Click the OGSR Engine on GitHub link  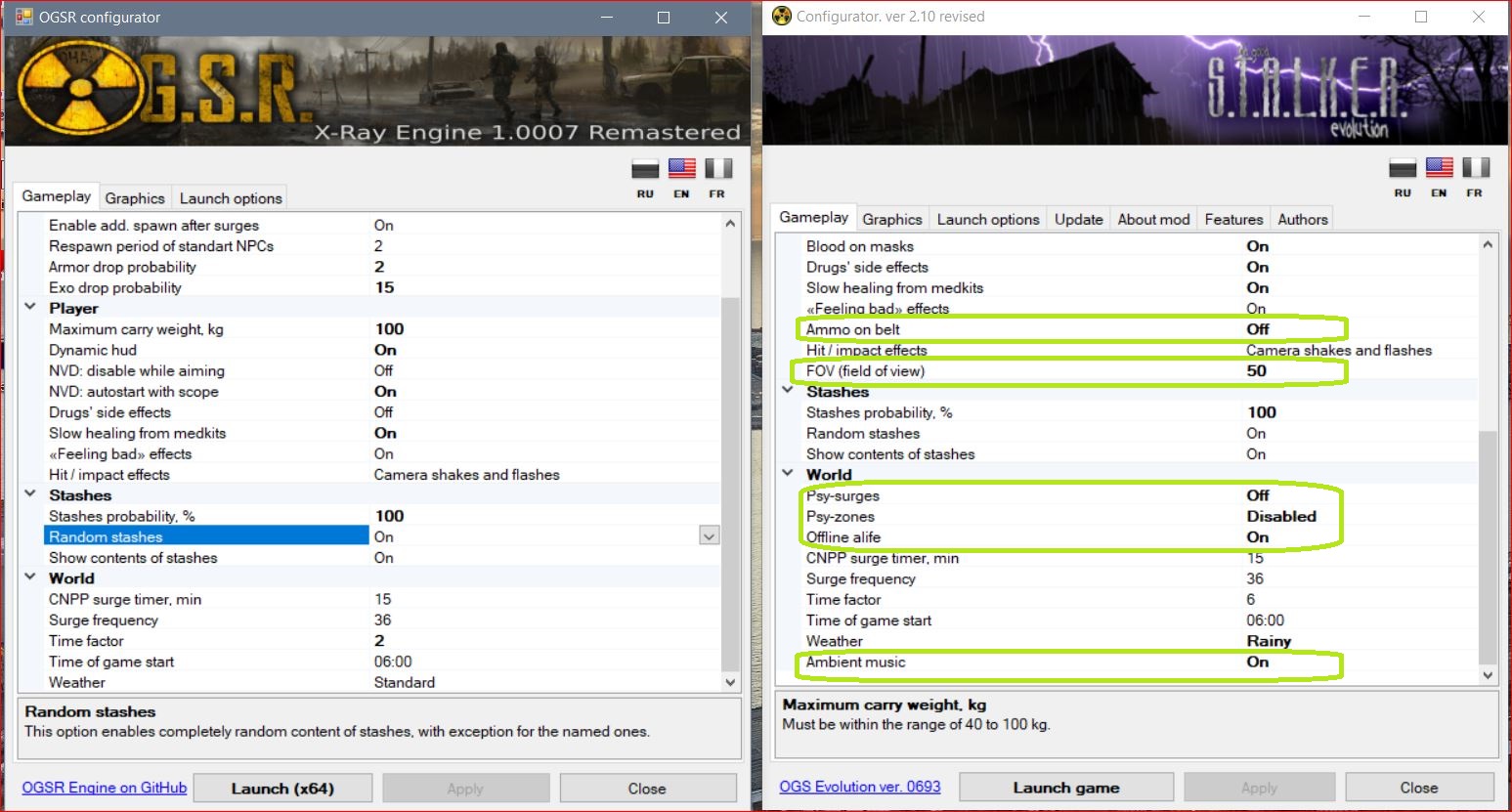coord(105,788)
